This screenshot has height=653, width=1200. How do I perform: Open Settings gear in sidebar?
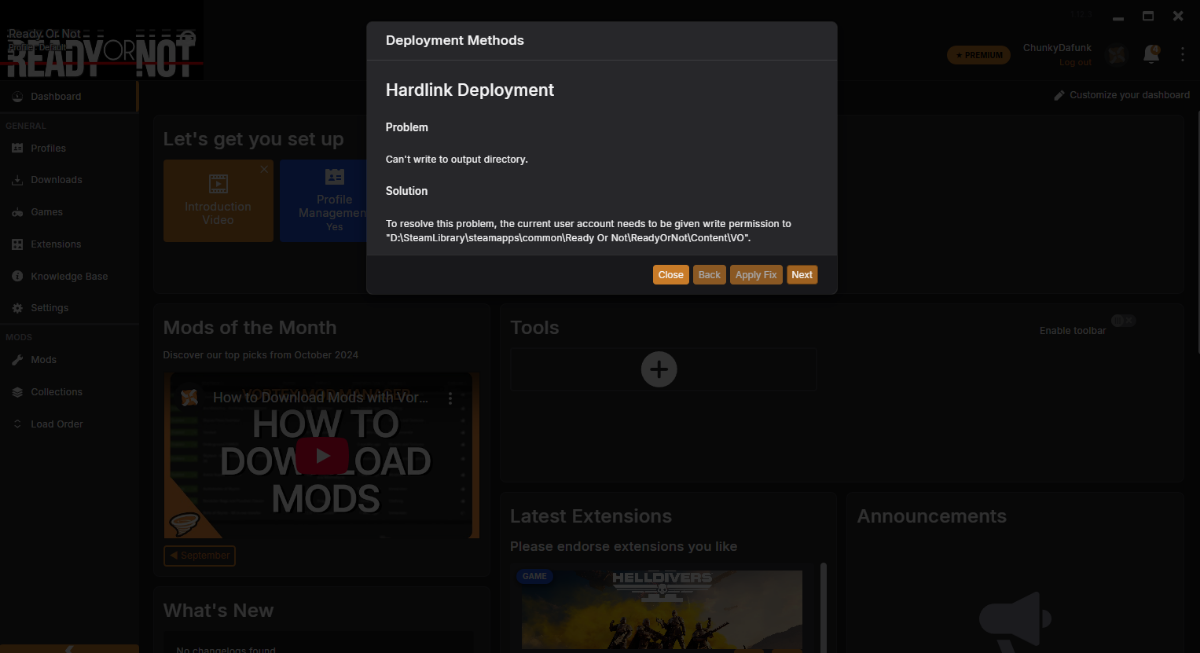[18, 308]
